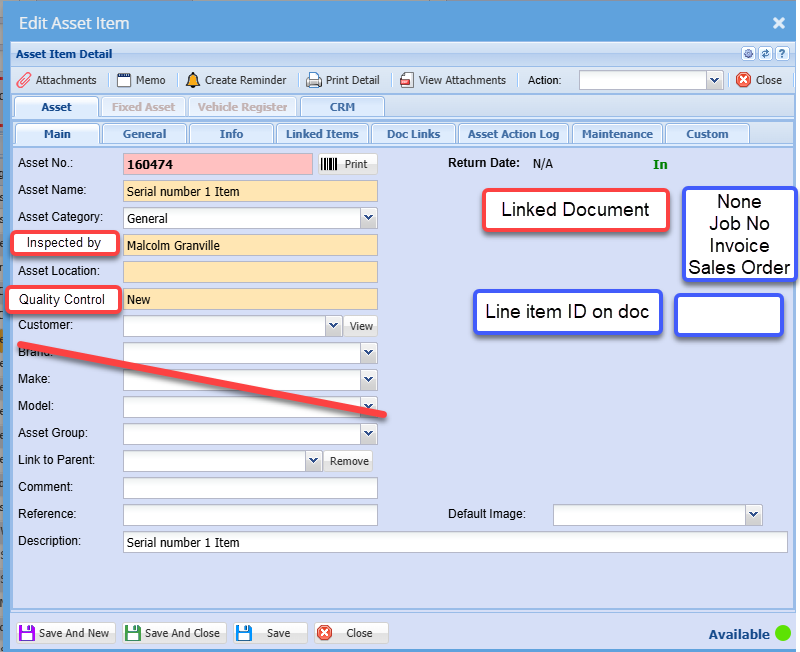Click the Create Reminder bell icon

coord(193,80)
